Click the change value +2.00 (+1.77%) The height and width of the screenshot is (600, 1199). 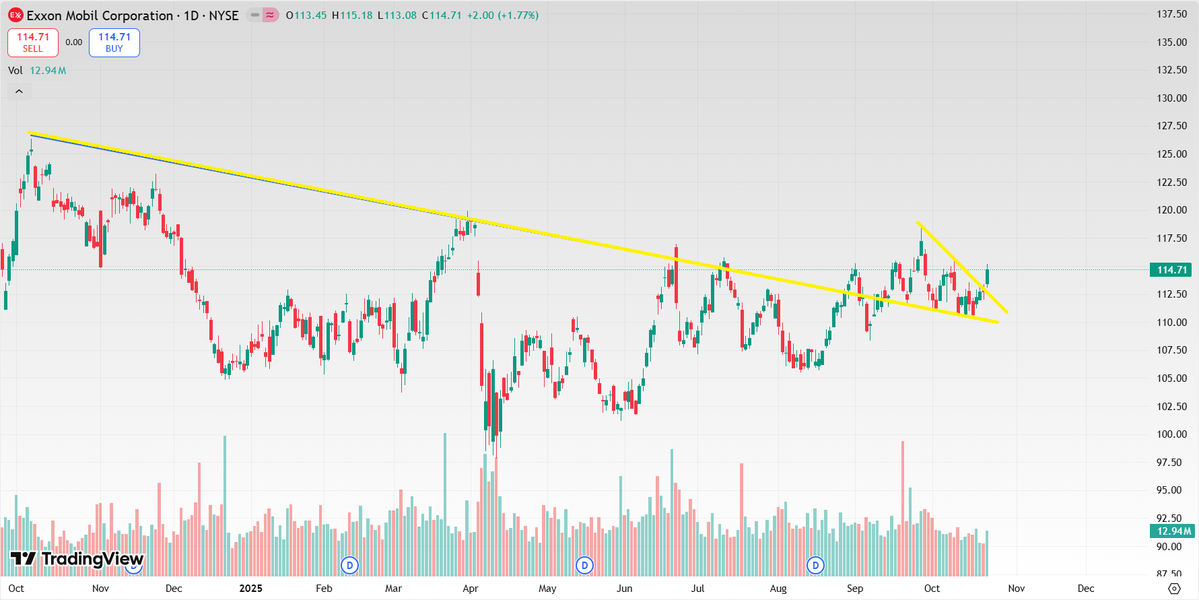[501, 15]
